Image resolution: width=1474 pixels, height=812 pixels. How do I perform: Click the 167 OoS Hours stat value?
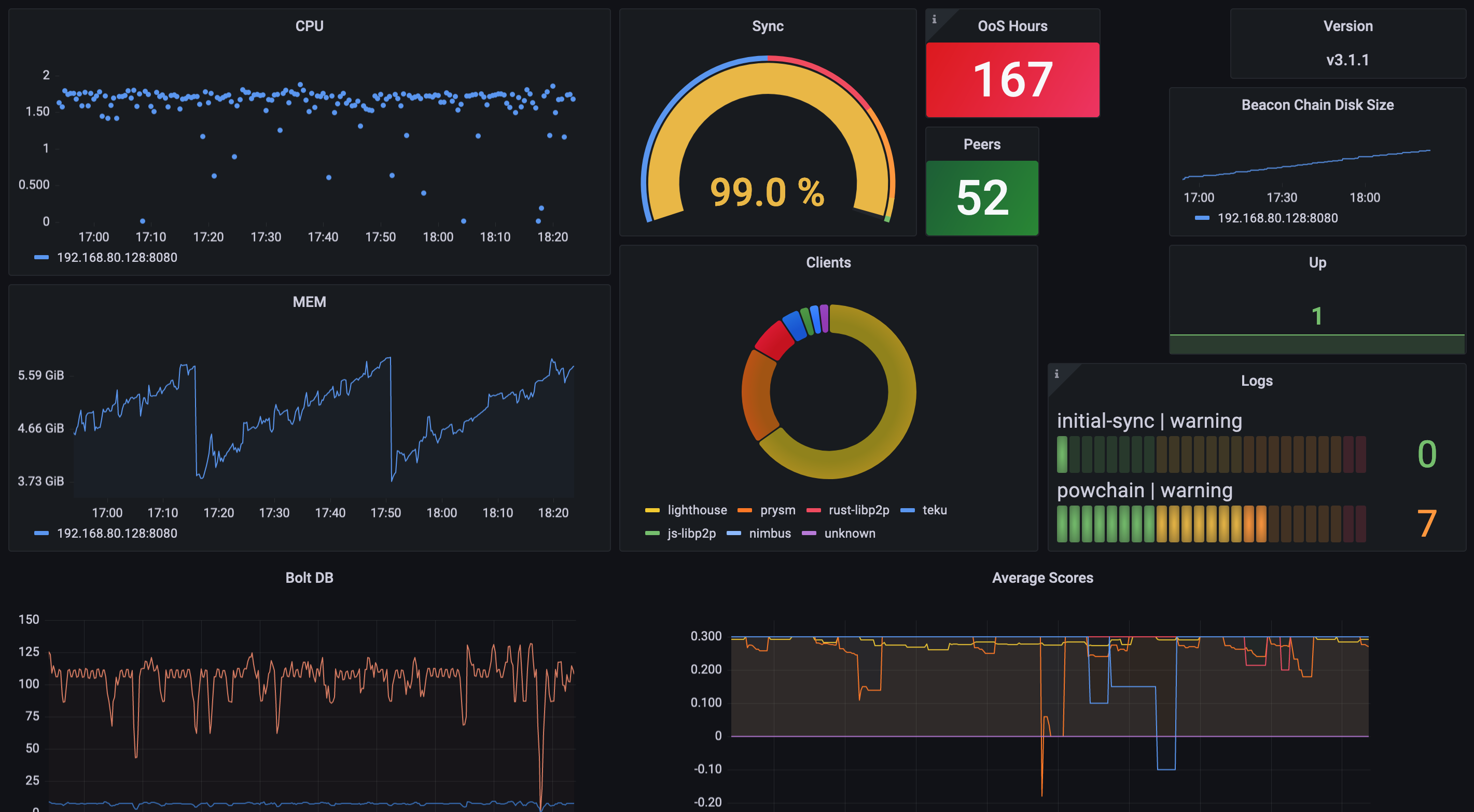click(x=1012, y=79)
